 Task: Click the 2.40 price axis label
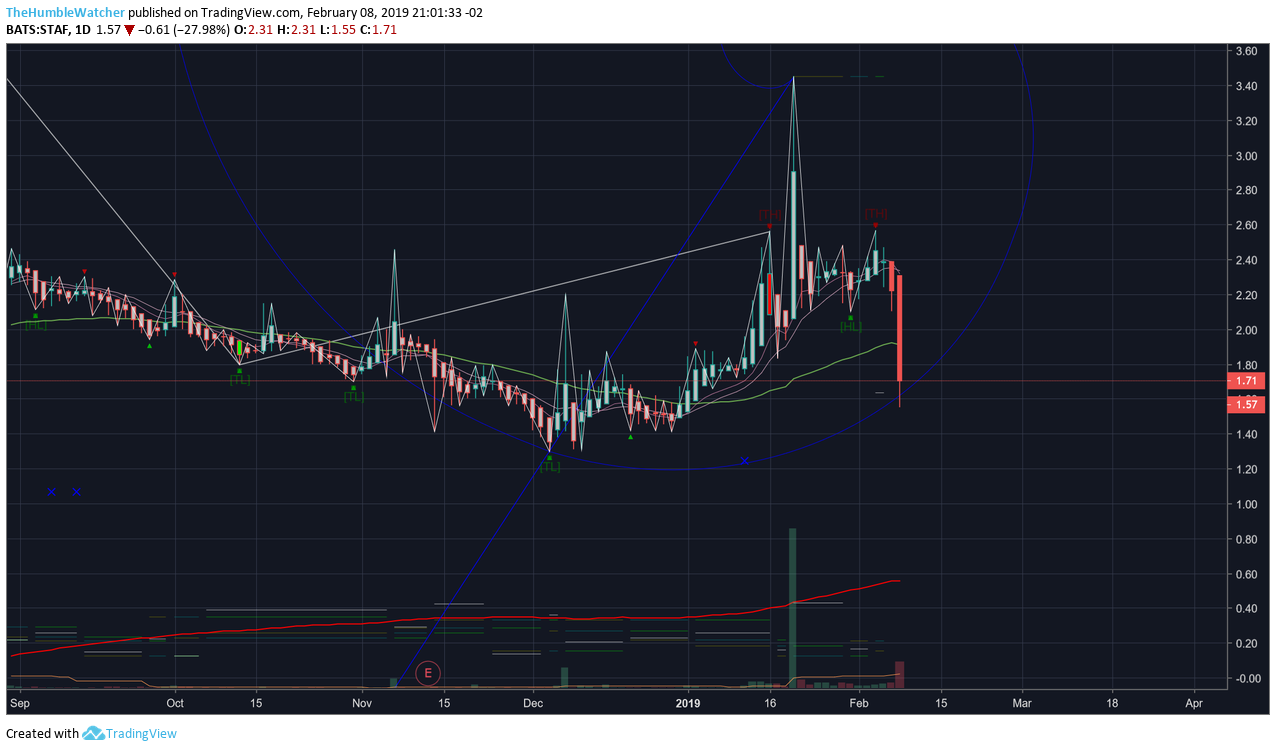[x=1246, y=260]
